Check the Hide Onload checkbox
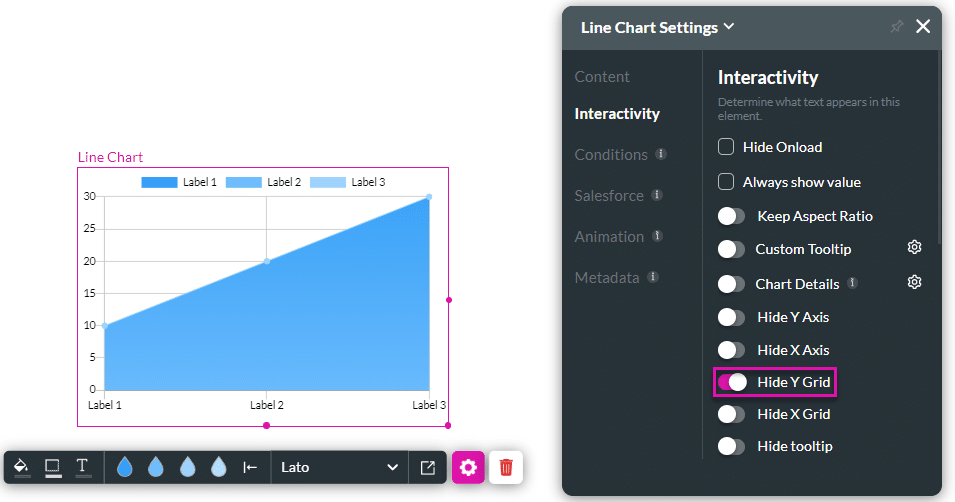955x502 pixels. point(727,147)
